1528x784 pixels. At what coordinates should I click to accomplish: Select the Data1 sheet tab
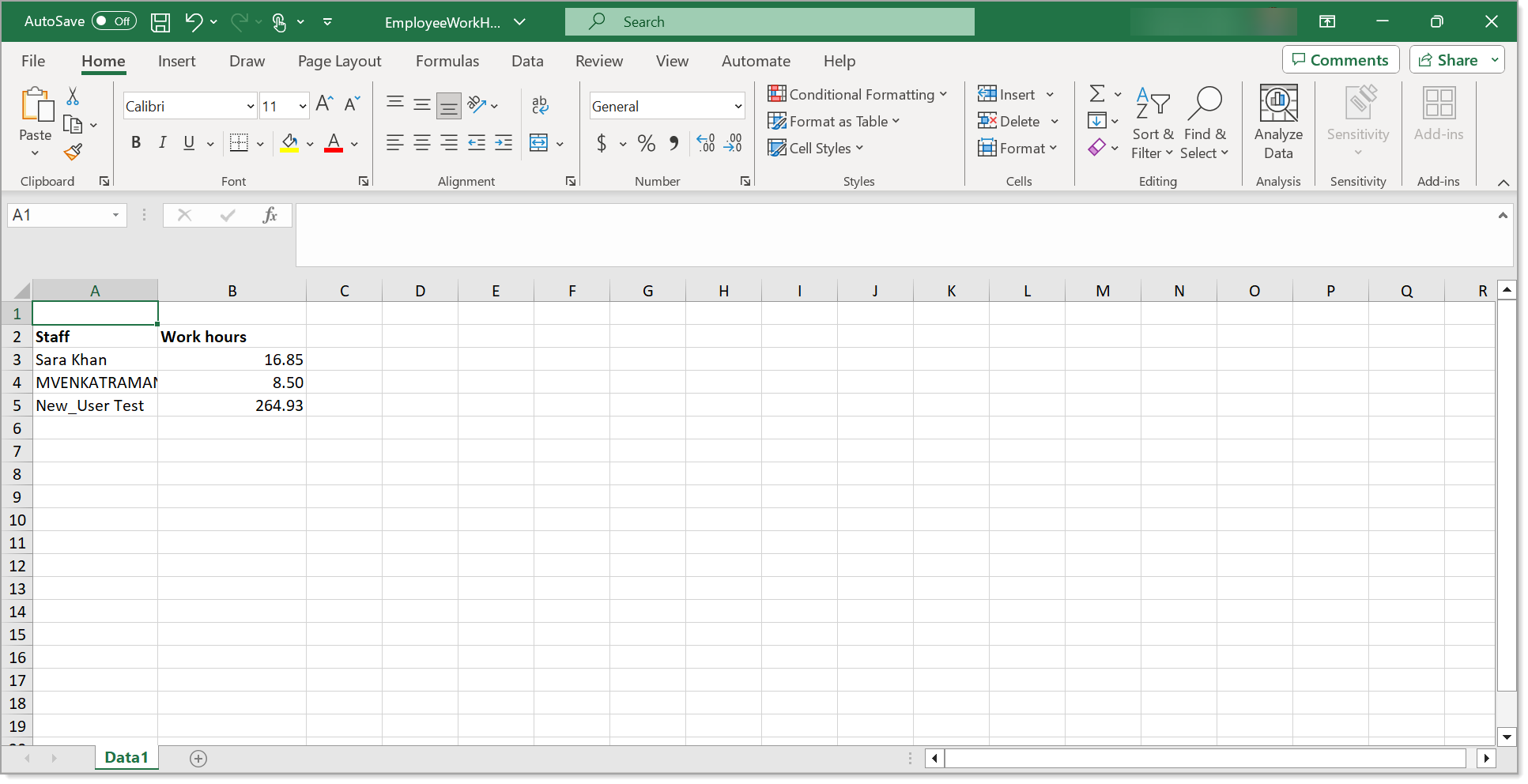(x=126, y=757)
